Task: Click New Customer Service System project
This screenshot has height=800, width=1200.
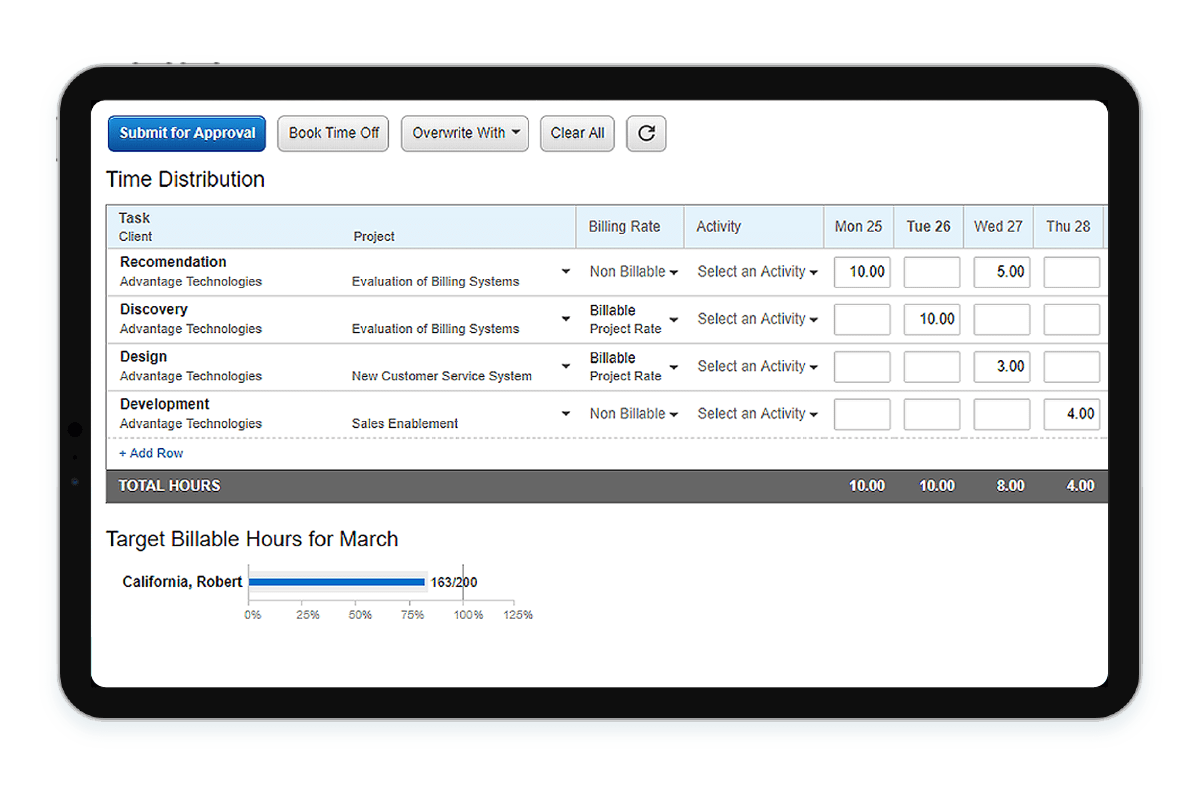Action: tap(442, 376)
